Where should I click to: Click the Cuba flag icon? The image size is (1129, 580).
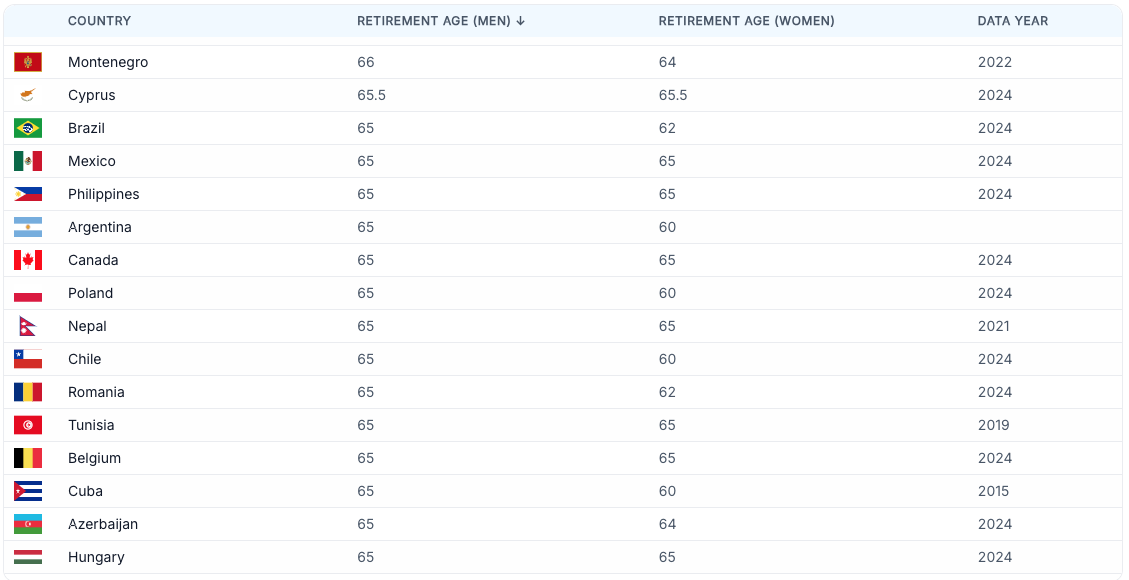click(28, 491)
